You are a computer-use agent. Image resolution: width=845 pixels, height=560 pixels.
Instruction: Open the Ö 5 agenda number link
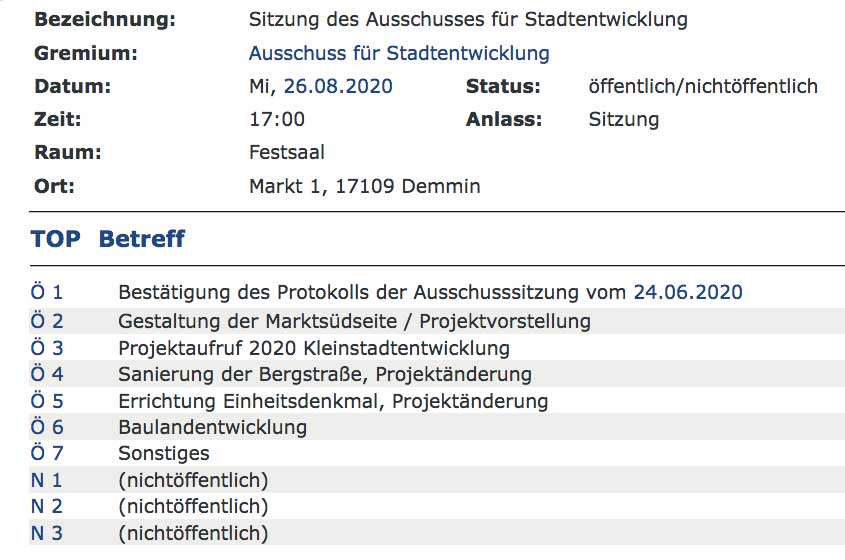[x=47, y=401]
